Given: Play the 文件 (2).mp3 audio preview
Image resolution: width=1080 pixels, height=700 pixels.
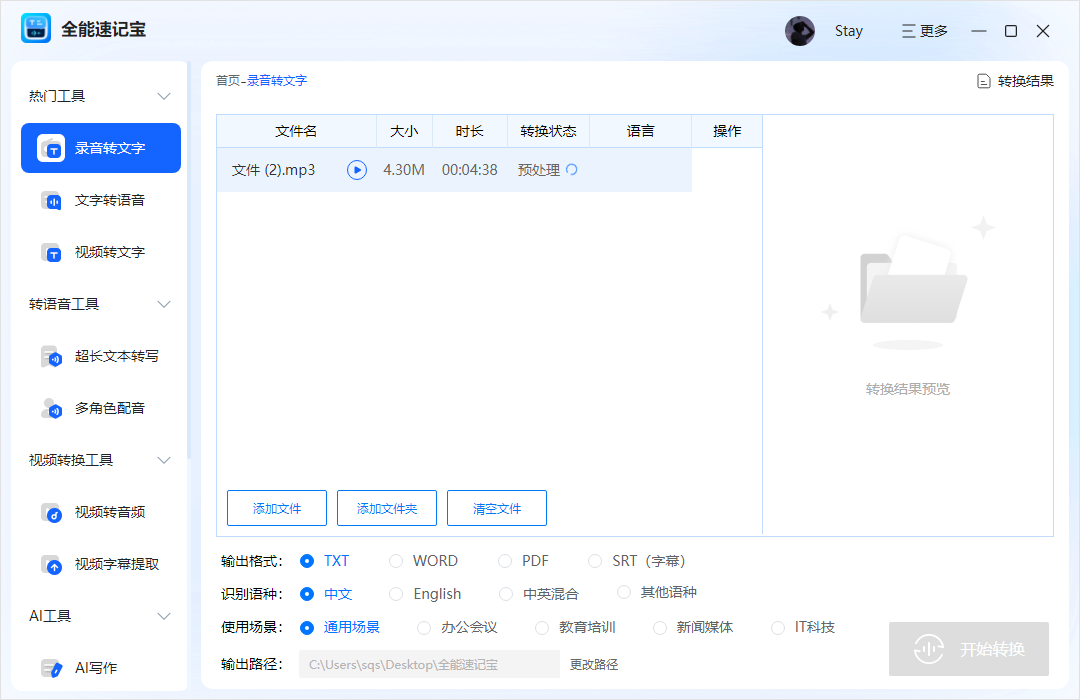Looking at the screenshot, I should click(357, 169).
